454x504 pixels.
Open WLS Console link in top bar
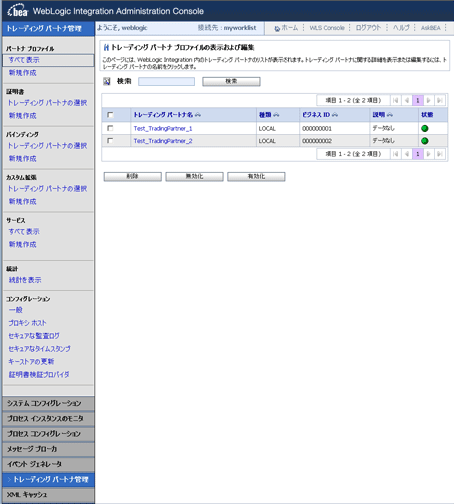point(327,28)
